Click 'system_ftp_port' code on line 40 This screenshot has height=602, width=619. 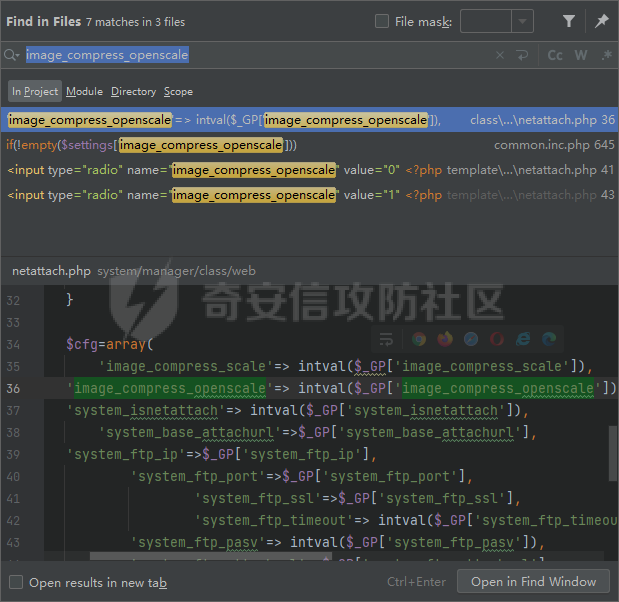pos(302,476)
